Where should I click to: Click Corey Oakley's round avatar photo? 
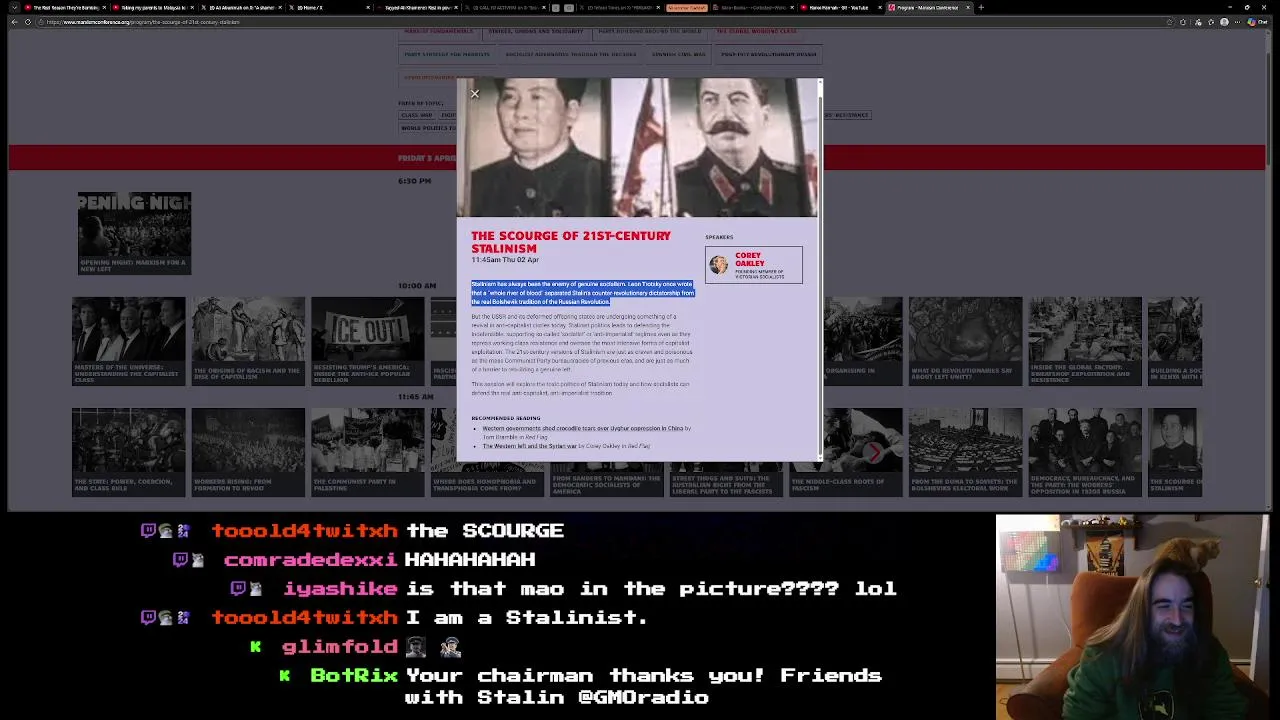click(719, 264)
